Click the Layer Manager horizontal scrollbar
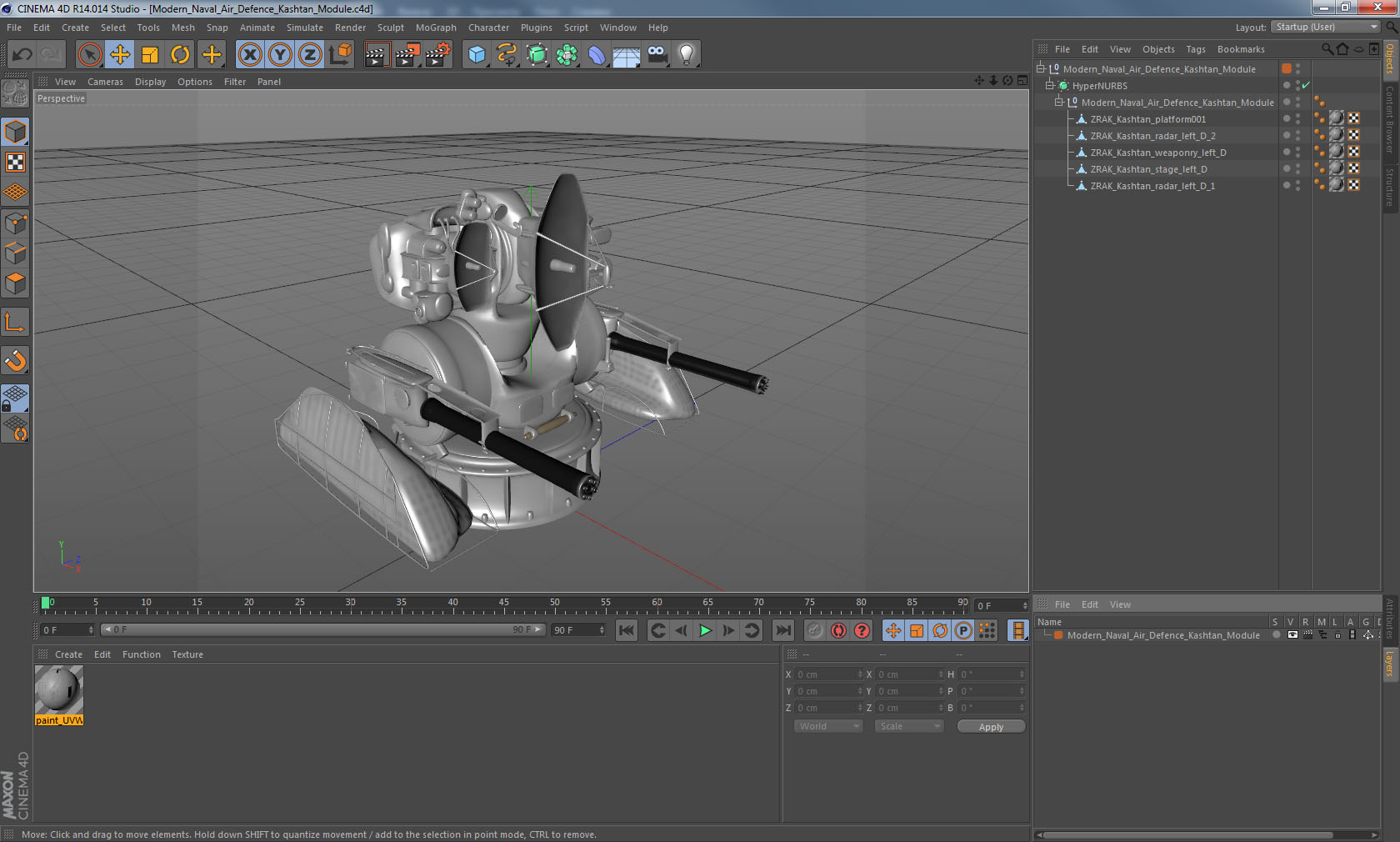The width and height of the screenshot is (1400, 842). coord(1187,834)
